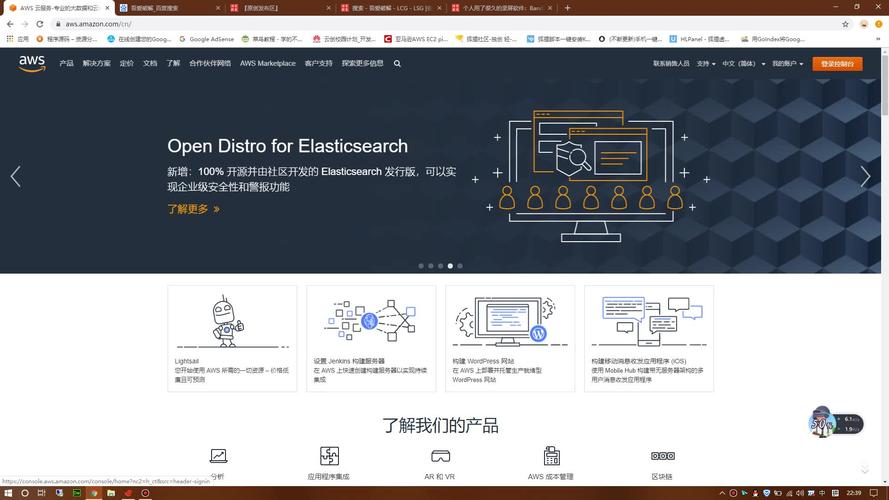Go to previous carousel slide arrow
The image size is (889, 500).
point(16,176)
